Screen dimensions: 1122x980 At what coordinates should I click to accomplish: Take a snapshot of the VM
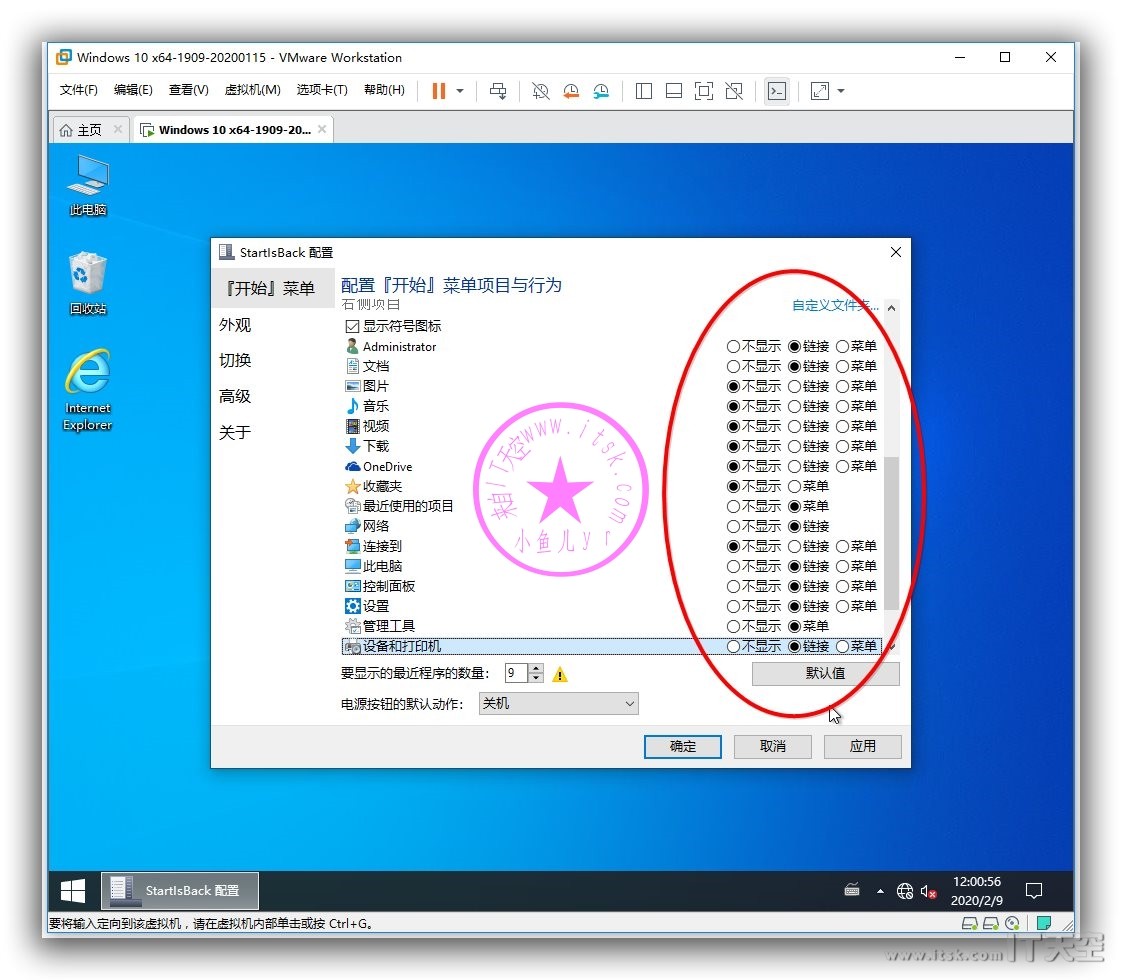[x=540, y=91]
